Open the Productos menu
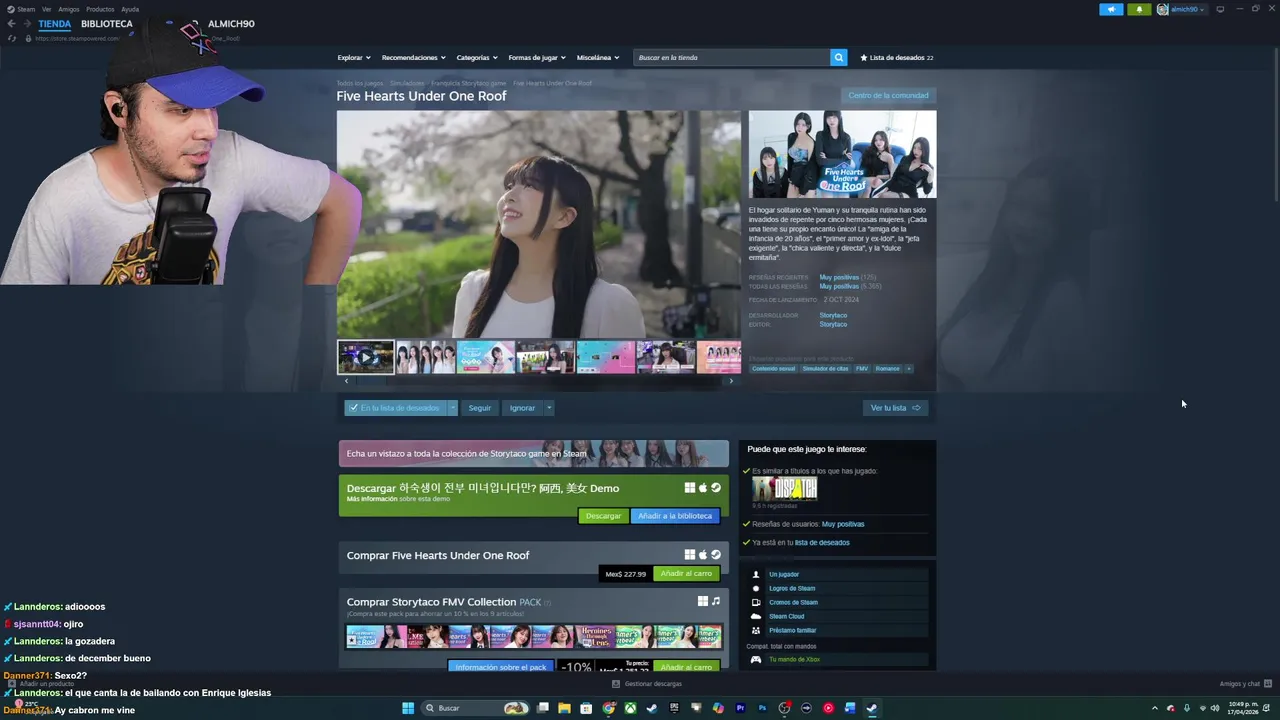The width and height of the screenshot is (1280, 720). click(x=100, y=9)
